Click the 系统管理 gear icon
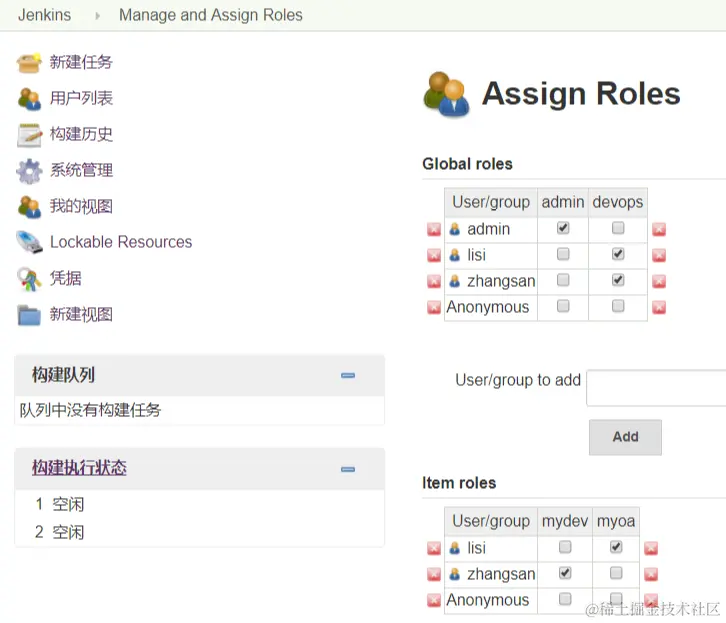Screen dimensions: 726x623 [x=29, y=171]
